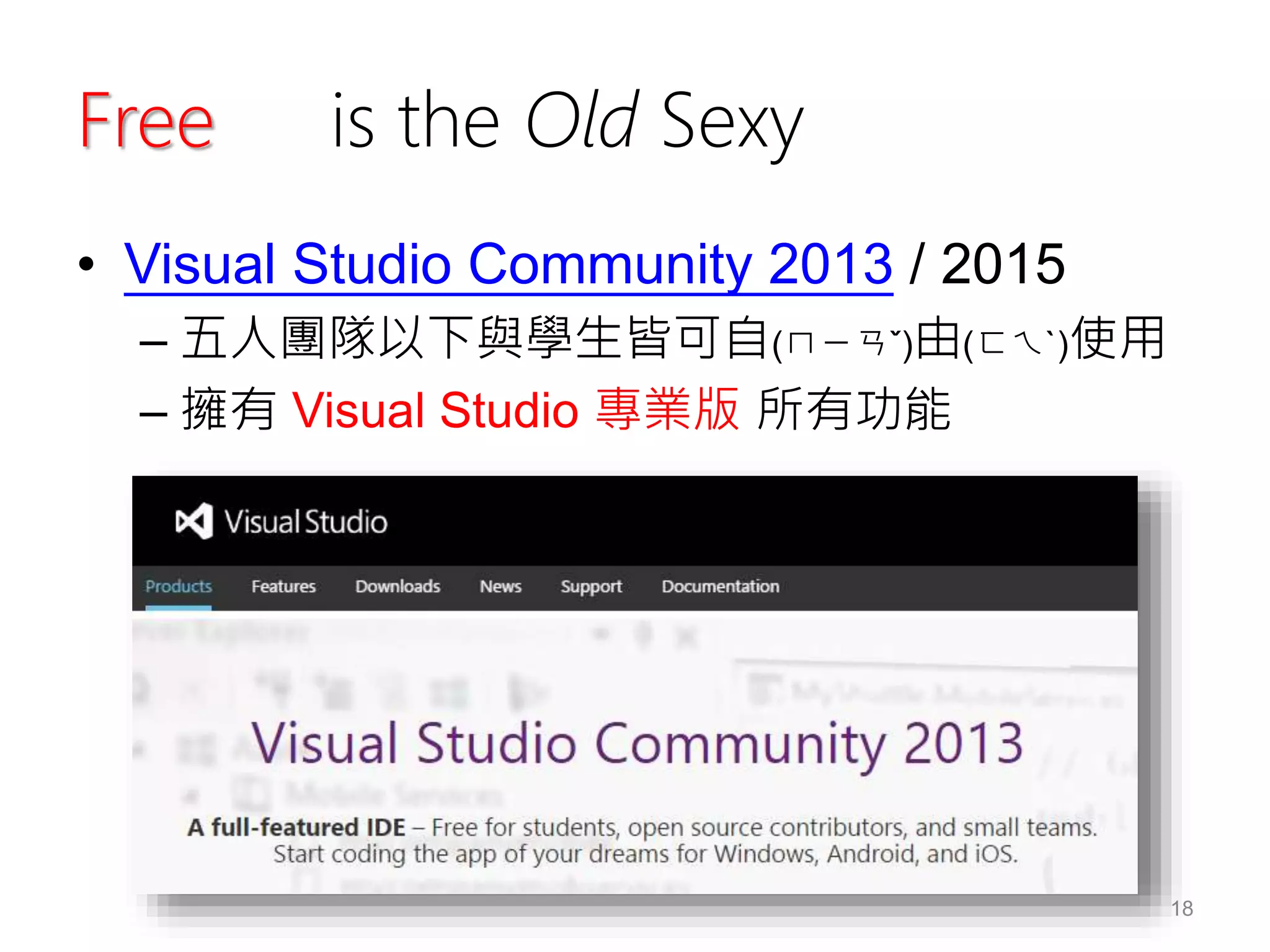Click the Visual Studio logo icon
Screen dimensions: 1270x952
point(194,521)
